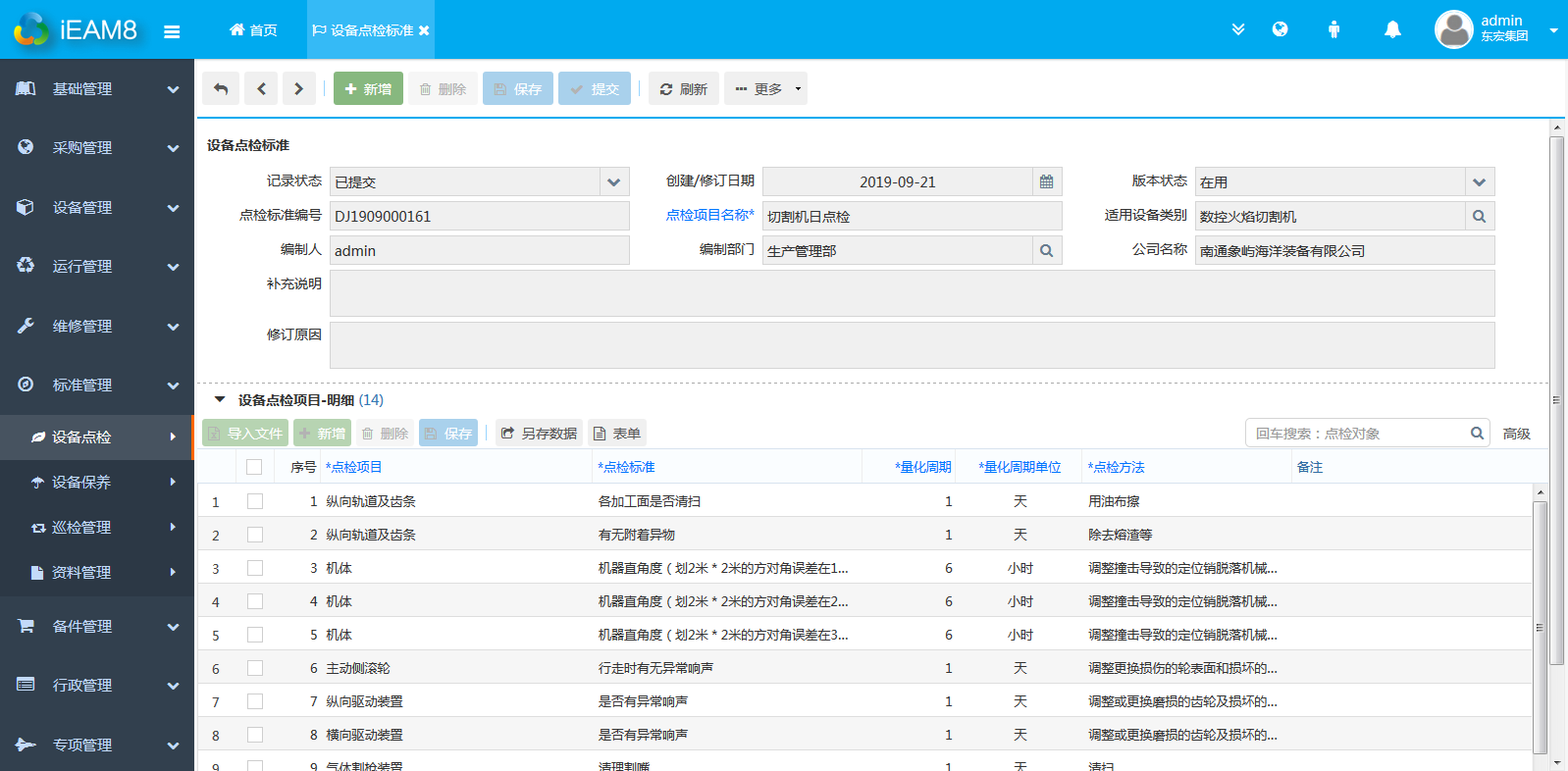Click the 刷新 refresh button
Viewport: 1568px width, 771px height.
684,89
